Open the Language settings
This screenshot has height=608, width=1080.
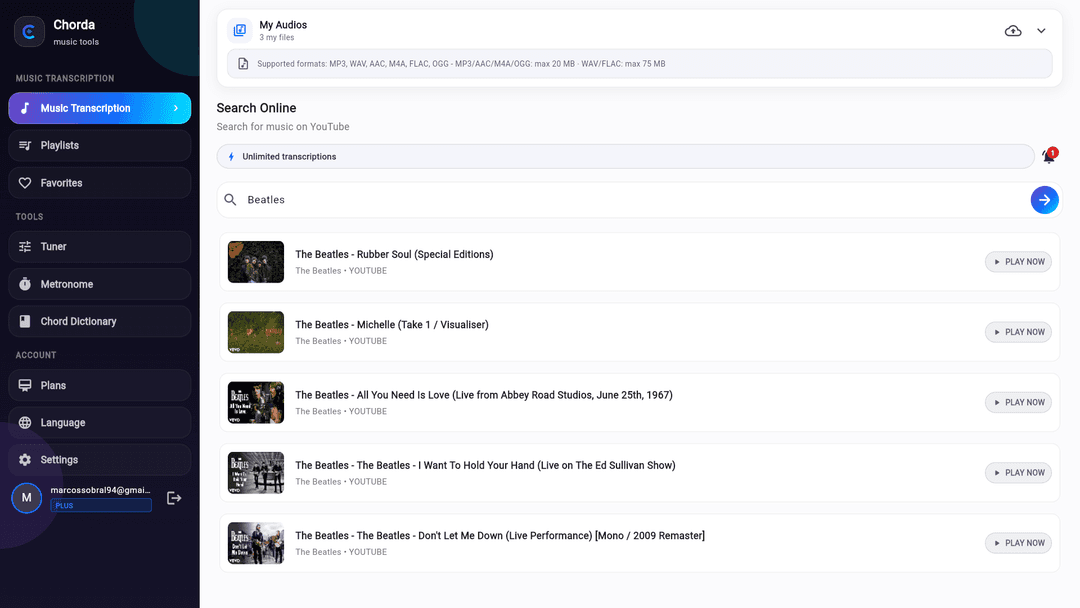click(99, 423)
